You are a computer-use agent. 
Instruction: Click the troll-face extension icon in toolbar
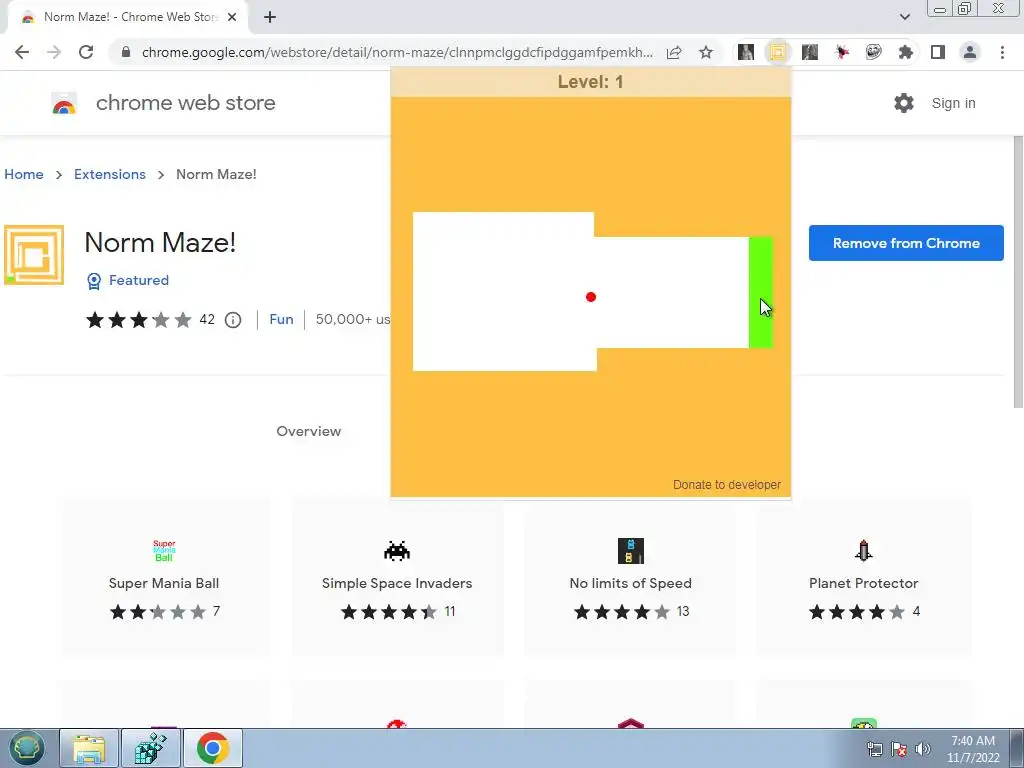coord(874,52)
